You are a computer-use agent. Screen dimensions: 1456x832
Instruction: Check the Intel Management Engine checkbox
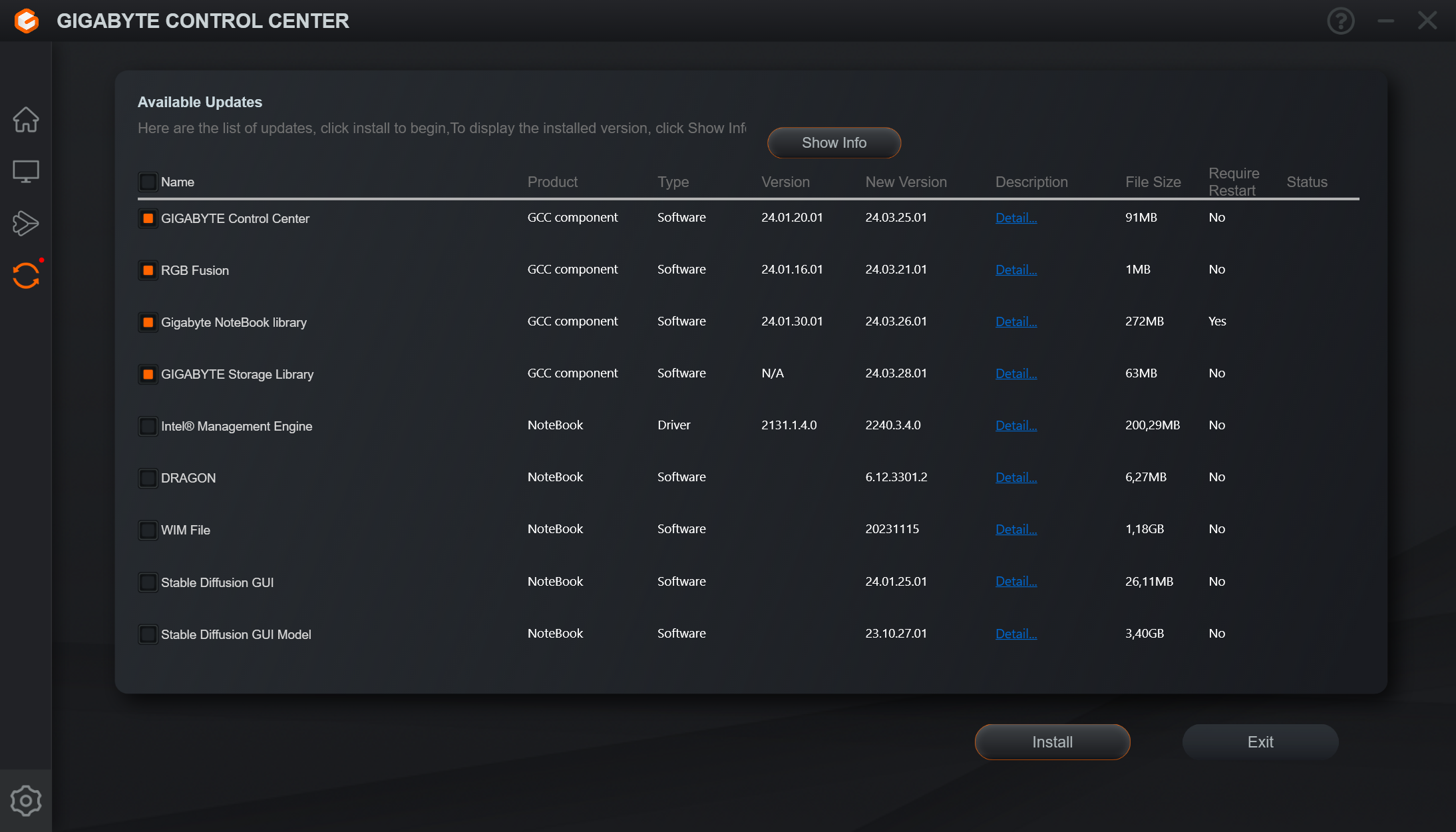coord(148,426)
